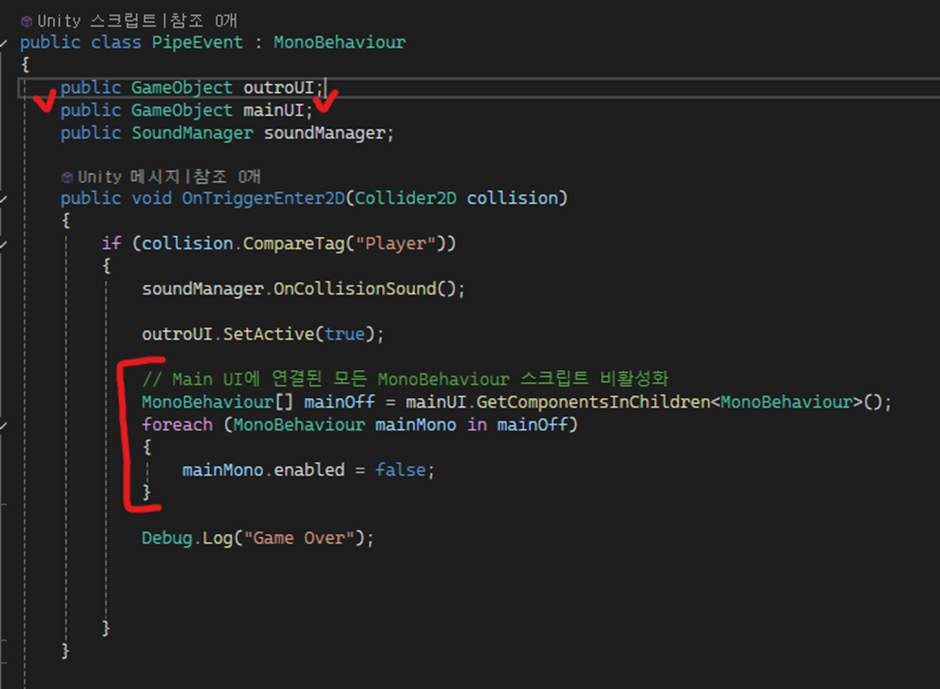Click collision in the if condition

(x=187, y=243)
